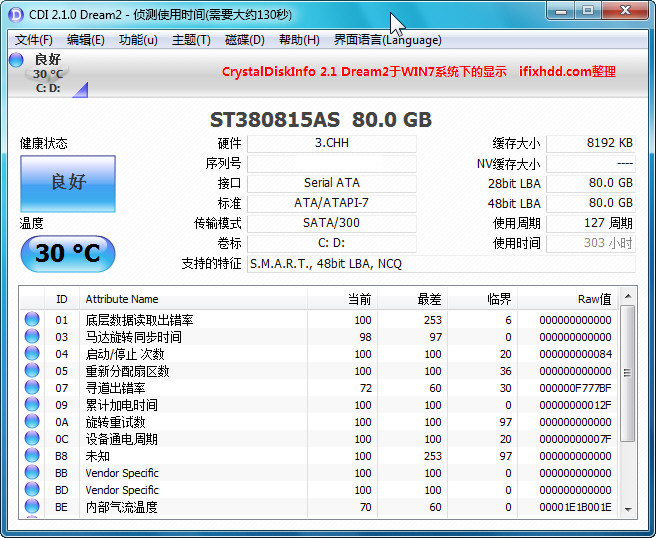Click the 48bit LBA value field
Viewport: 656px width, 538px height.
click(591, 203)
